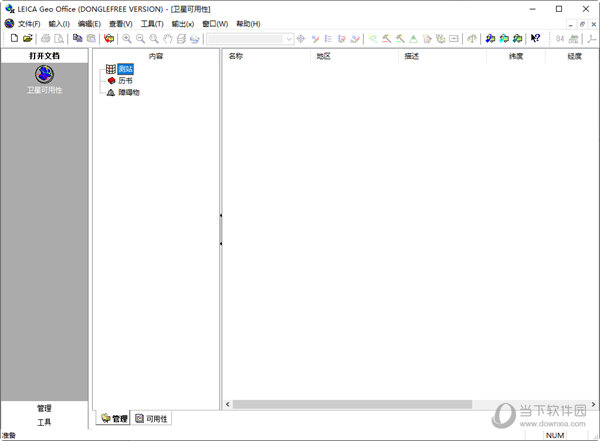Click the 纬度 column header
The image size is (600, 441).
pyautogui.click(x=516, y=56)
